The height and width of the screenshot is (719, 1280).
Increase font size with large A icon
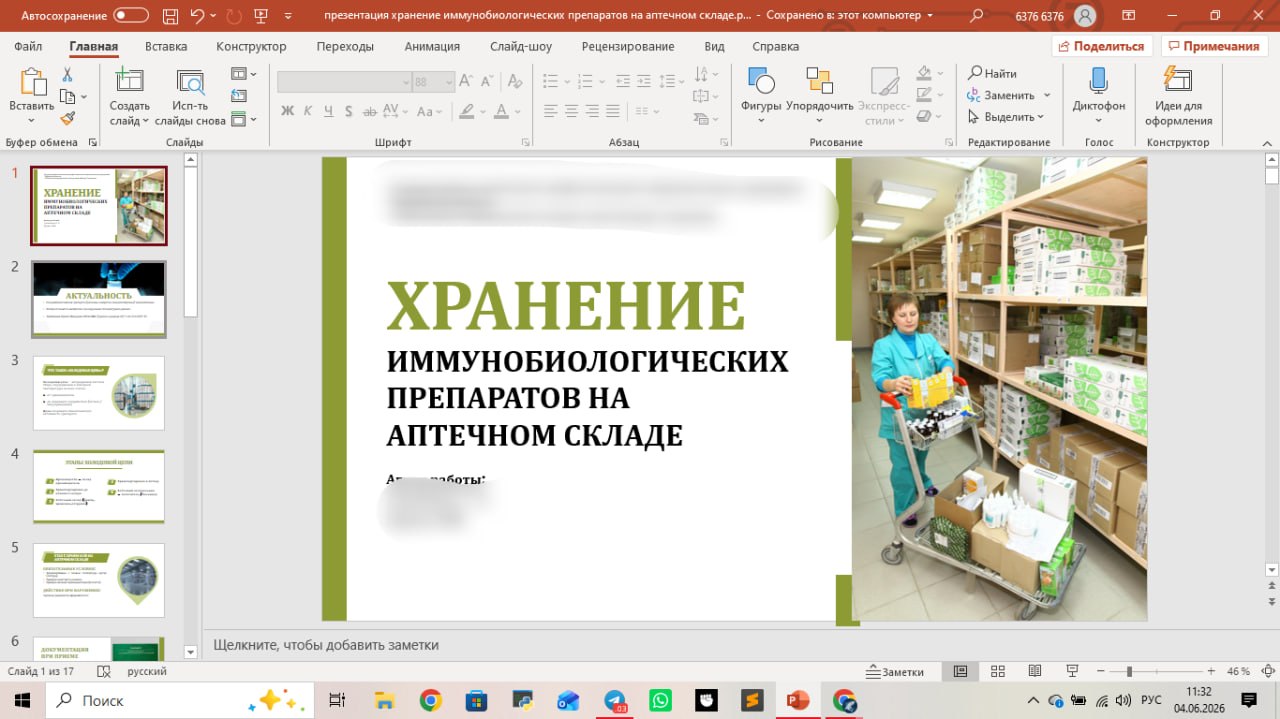point(468,82)
